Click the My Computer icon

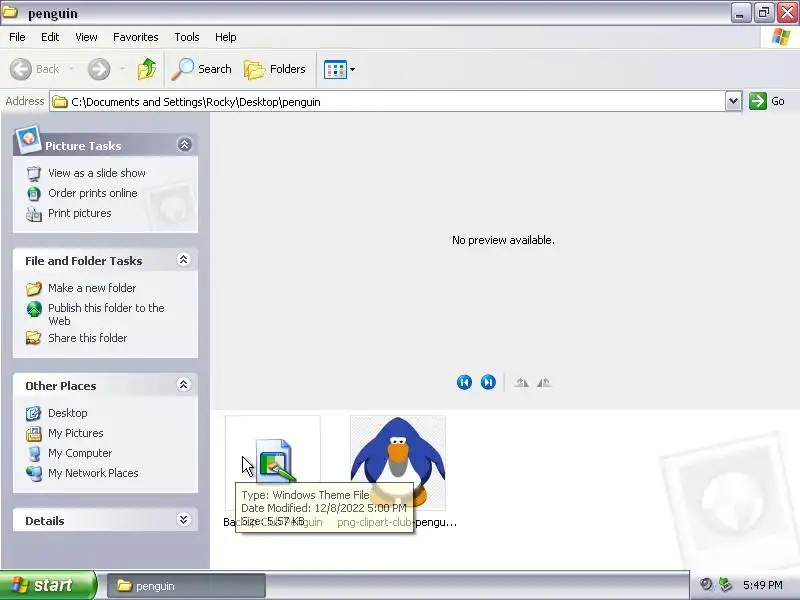point(34,454)
